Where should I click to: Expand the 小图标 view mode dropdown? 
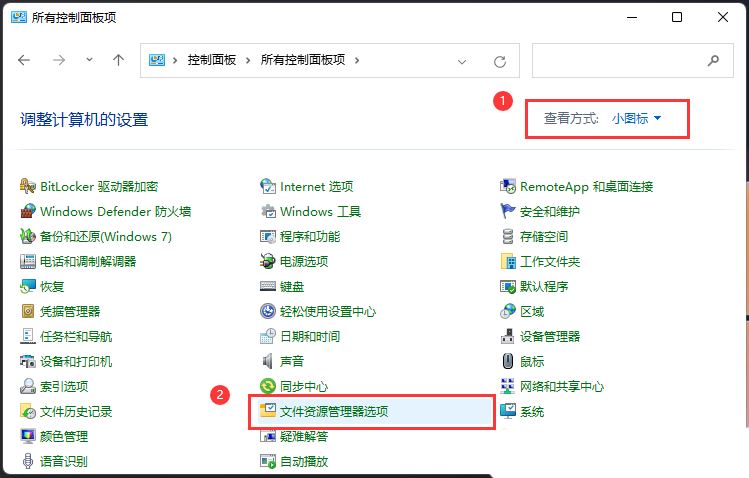click(637, 118)
